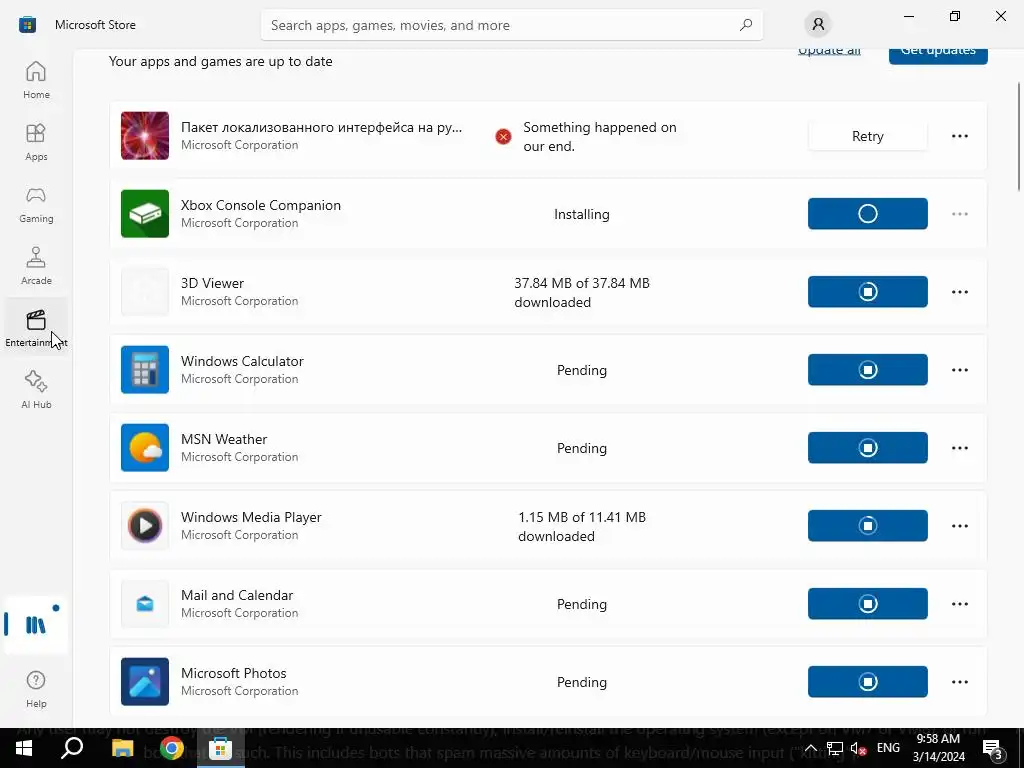Open more options for Microsoft Photos

pos(959,682)
